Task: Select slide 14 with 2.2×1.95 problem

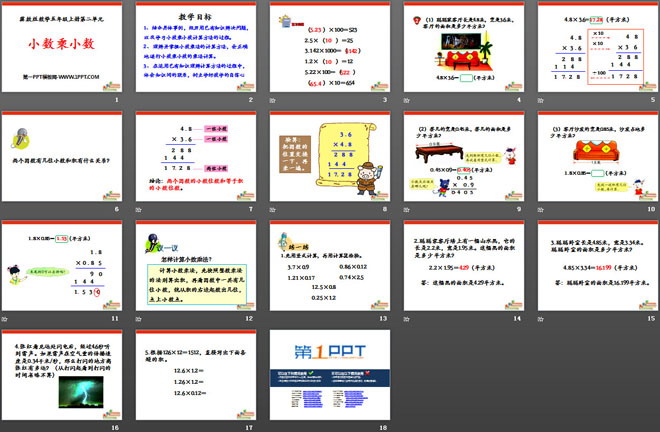Action: coord(460,266)
